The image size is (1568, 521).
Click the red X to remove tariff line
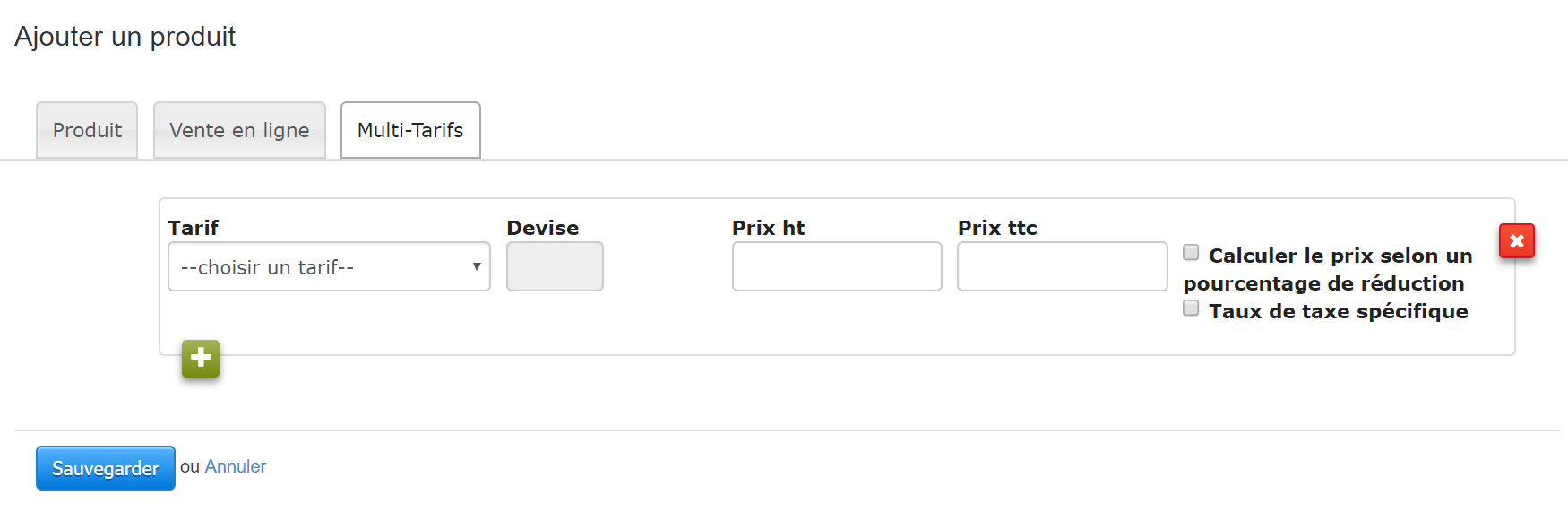click(x=1516, y=240)
